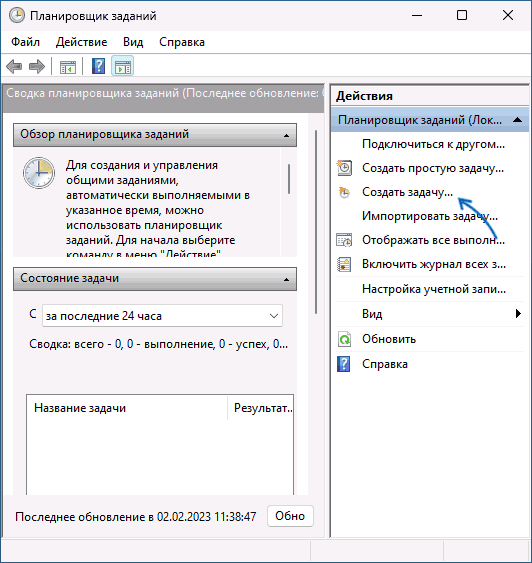
Task: Choose Отображать все выполняемые задачи text
Action: 433,240
